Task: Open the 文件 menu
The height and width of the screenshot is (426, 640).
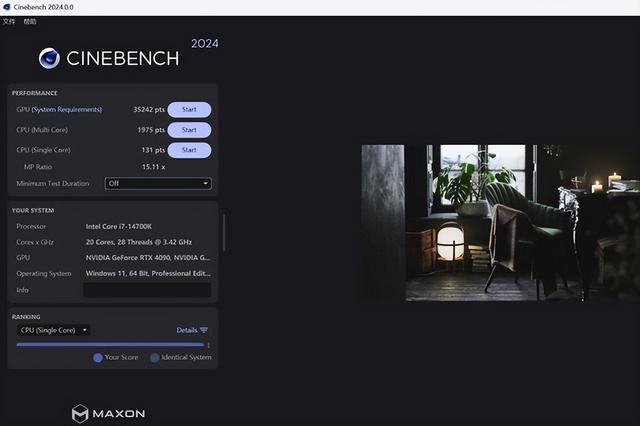Action: click(x=9, y=22)
